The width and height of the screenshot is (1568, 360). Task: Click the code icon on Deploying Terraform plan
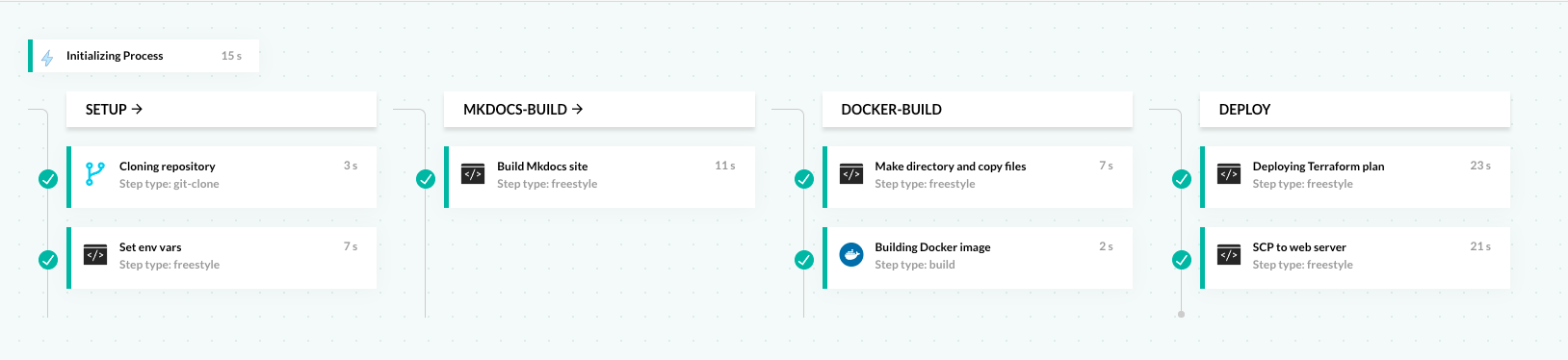[1229, 174]
